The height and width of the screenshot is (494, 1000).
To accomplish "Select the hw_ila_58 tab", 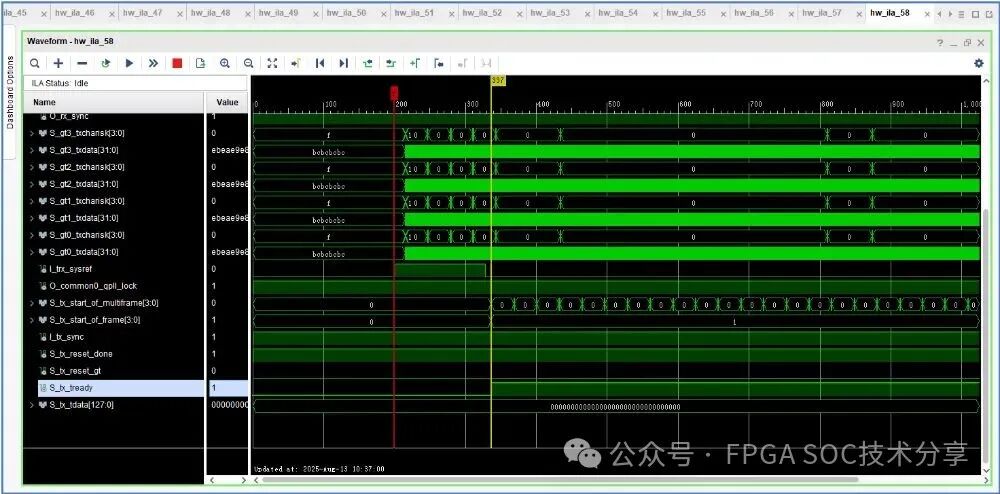I will pyautogui.click(x=890, y=13).
